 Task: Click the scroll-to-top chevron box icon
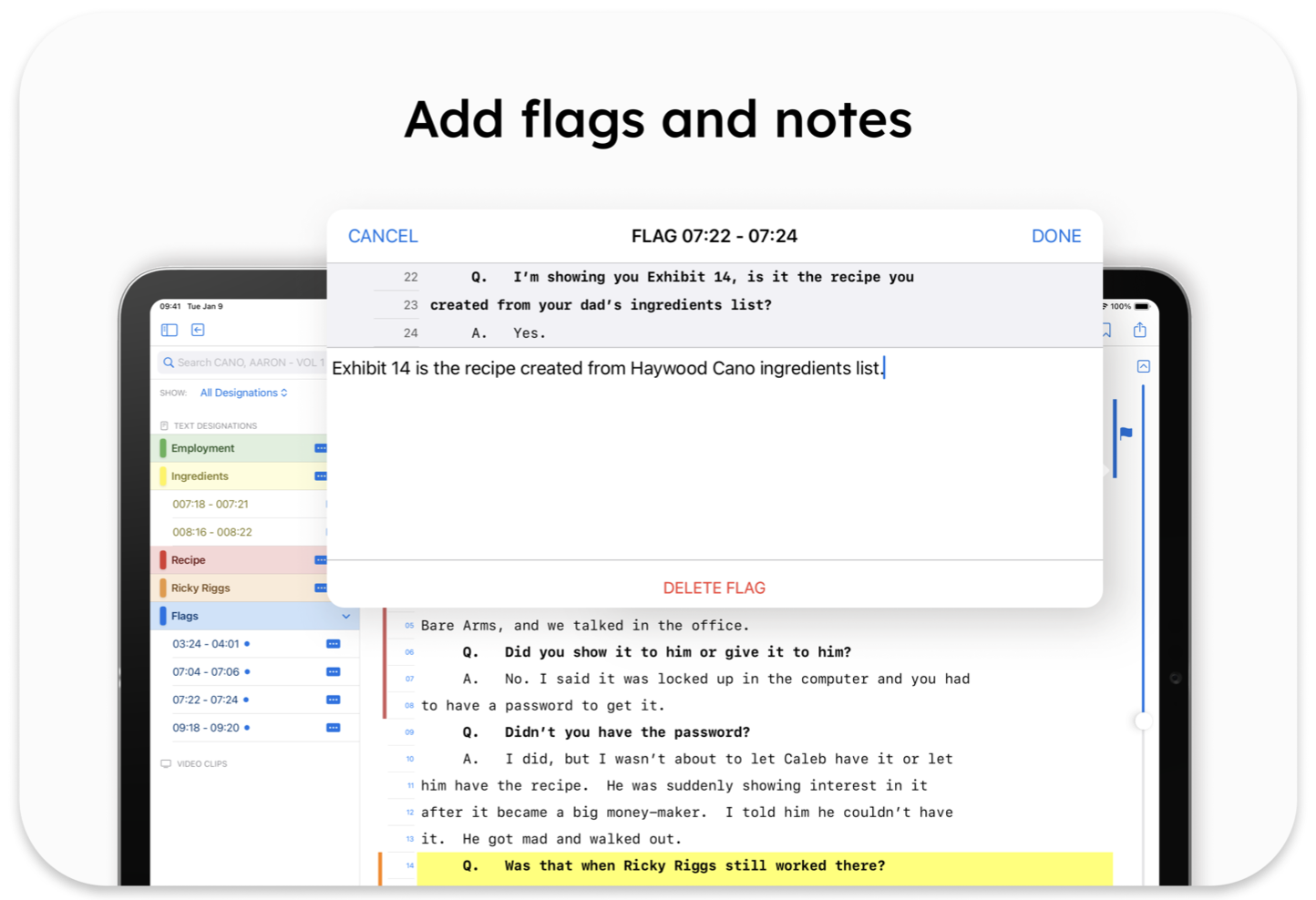tap(1143, 366)
